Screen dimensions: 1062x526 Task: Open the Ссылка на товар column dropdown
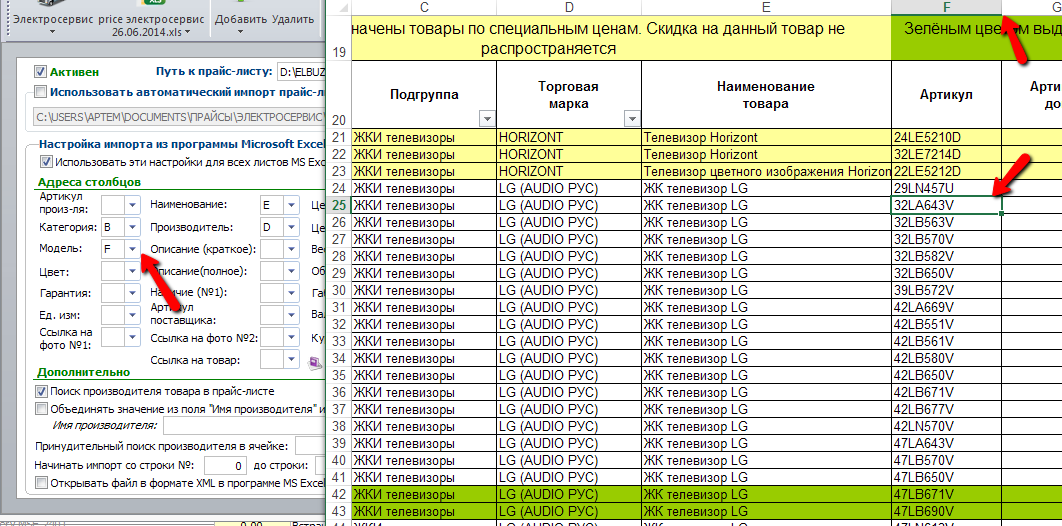point(291,360)
